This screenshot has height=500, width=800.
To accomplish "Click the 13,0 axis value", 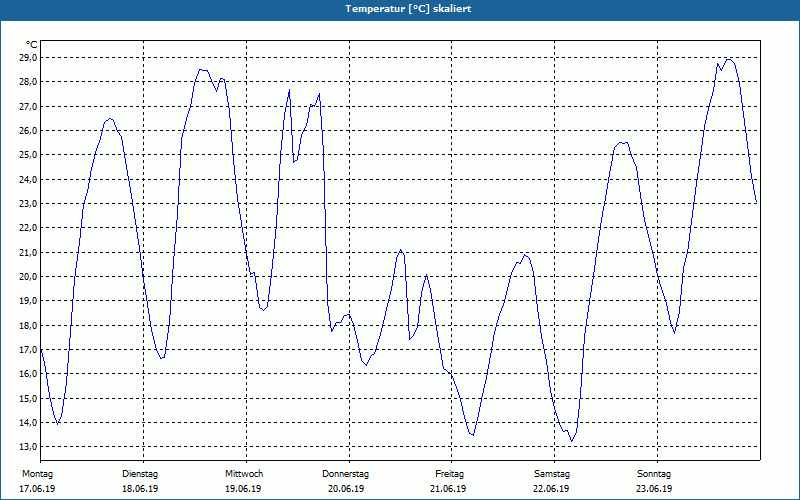I will click(x=28, y=447).
